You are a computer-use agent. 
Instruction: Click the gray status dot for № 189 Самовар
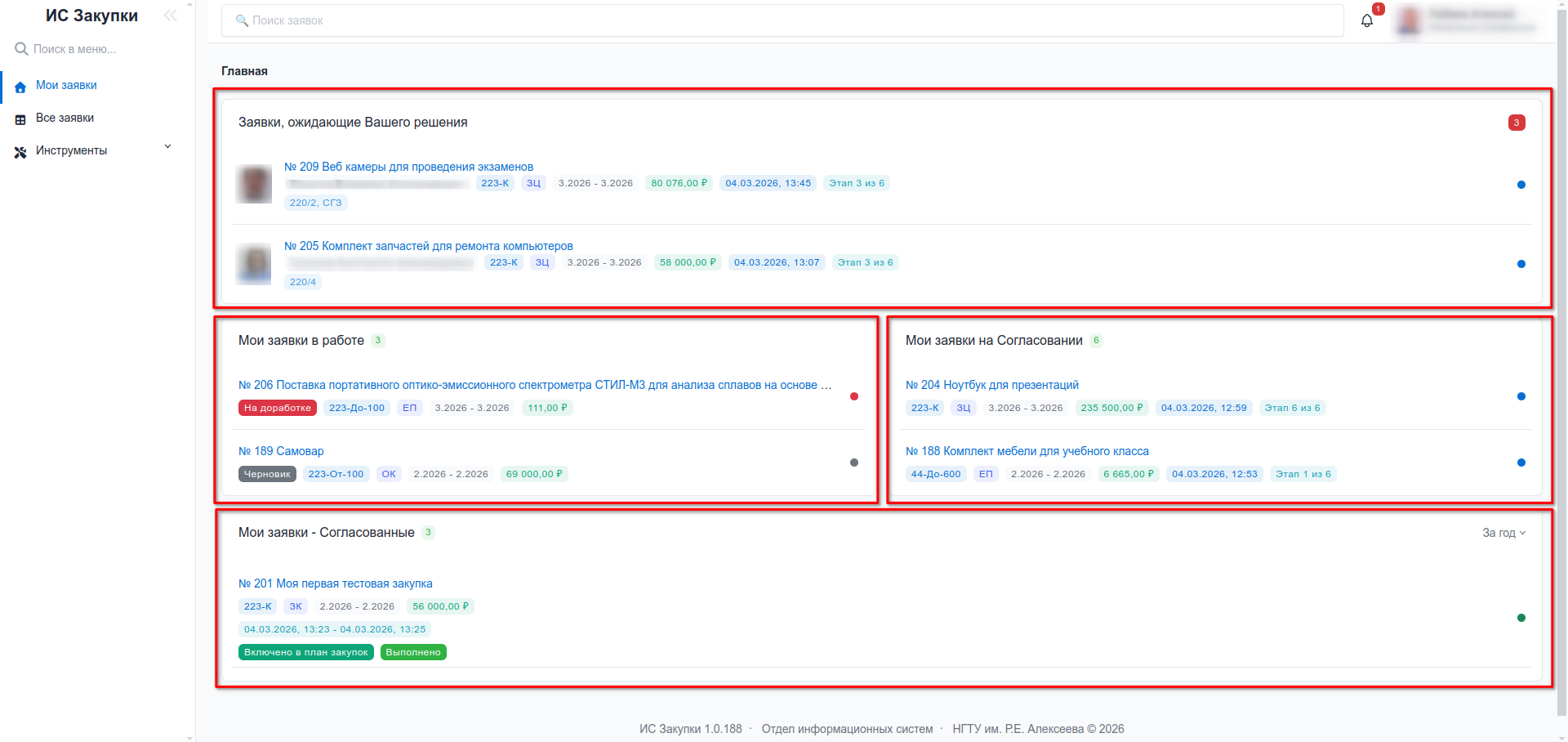click(x=854, y=463)
